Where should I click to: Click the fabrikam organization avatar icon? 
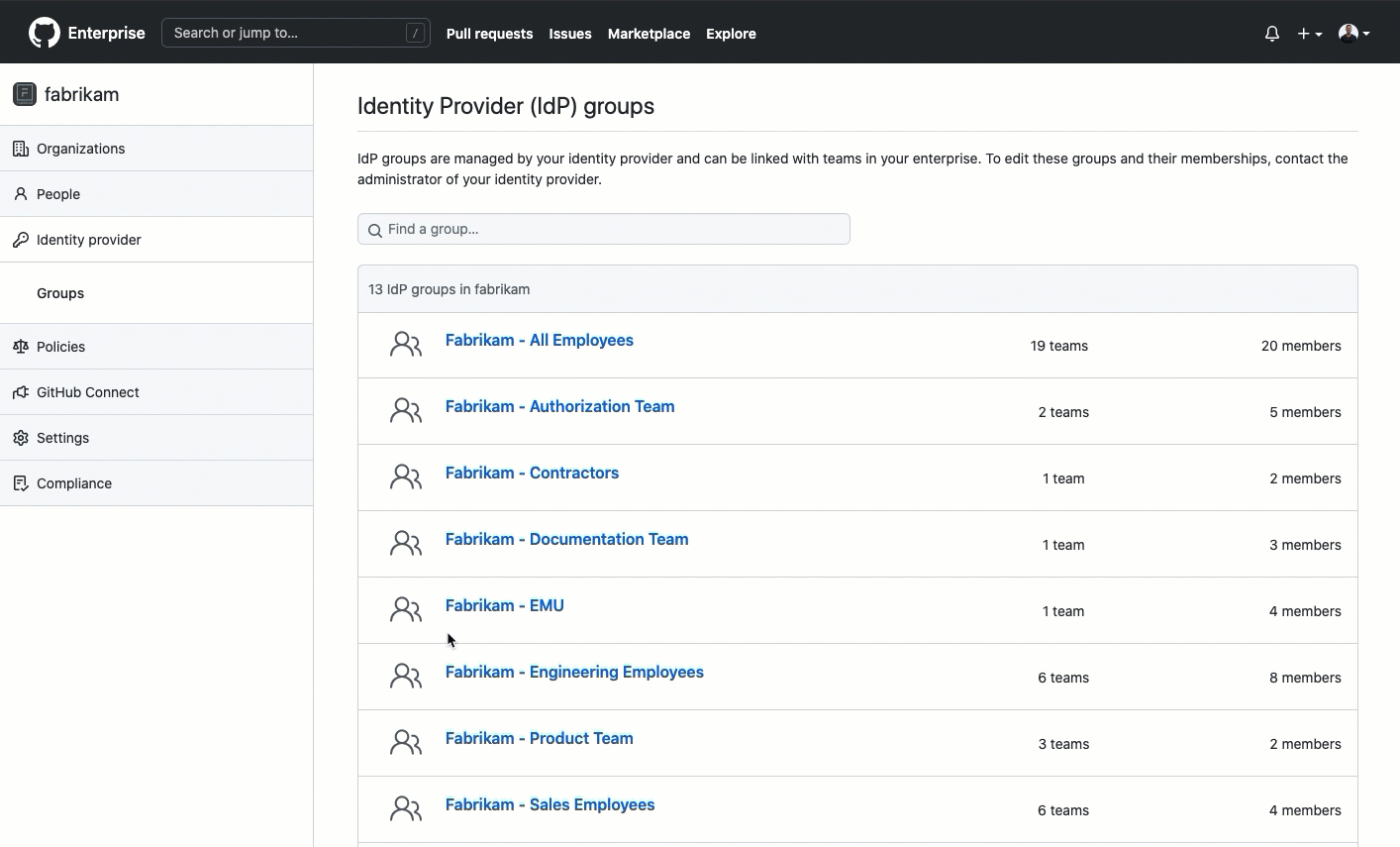[x=24, y=94]
